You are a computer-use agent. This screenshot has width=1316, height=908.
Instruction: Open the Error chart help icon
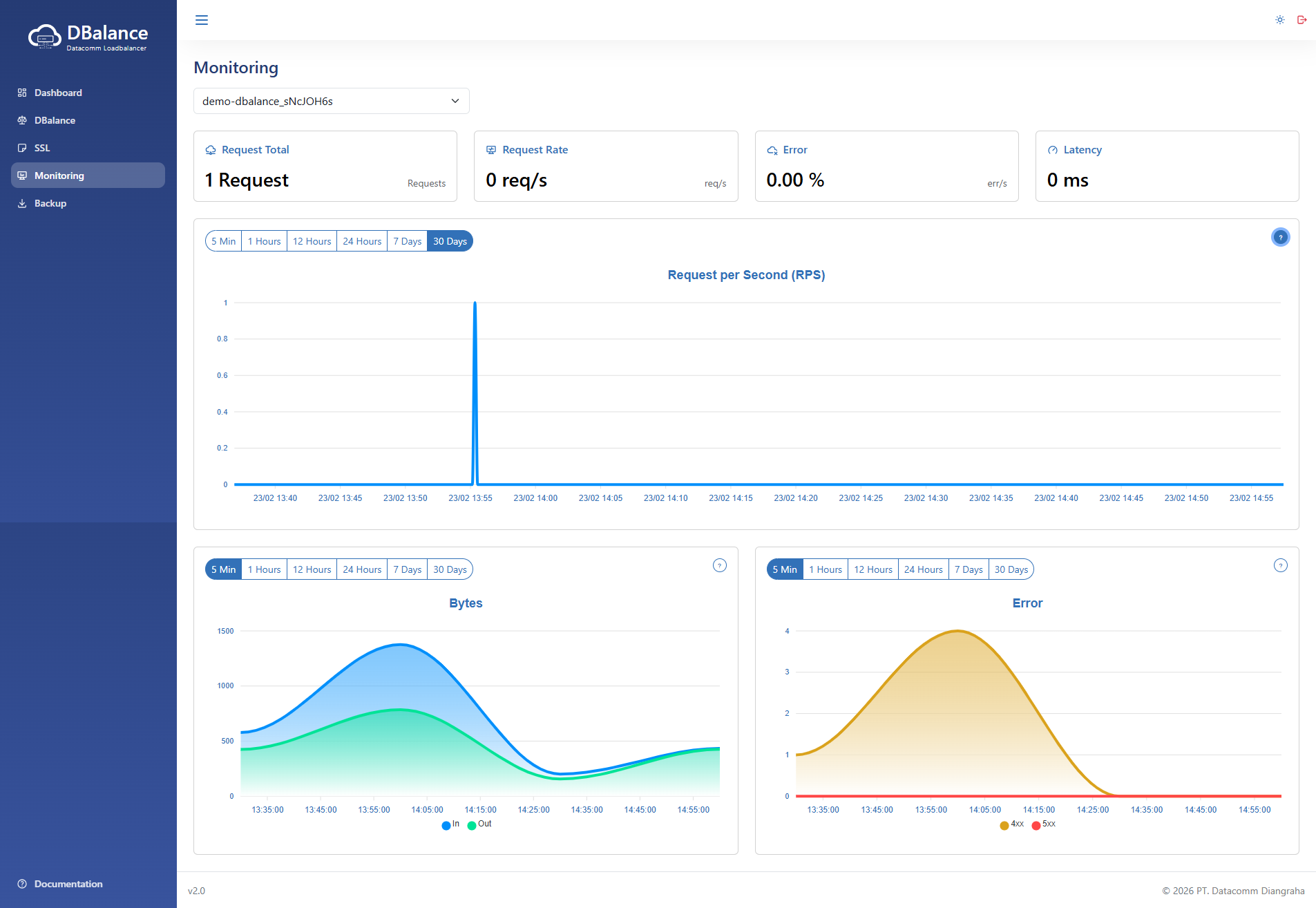(1280, 566)
